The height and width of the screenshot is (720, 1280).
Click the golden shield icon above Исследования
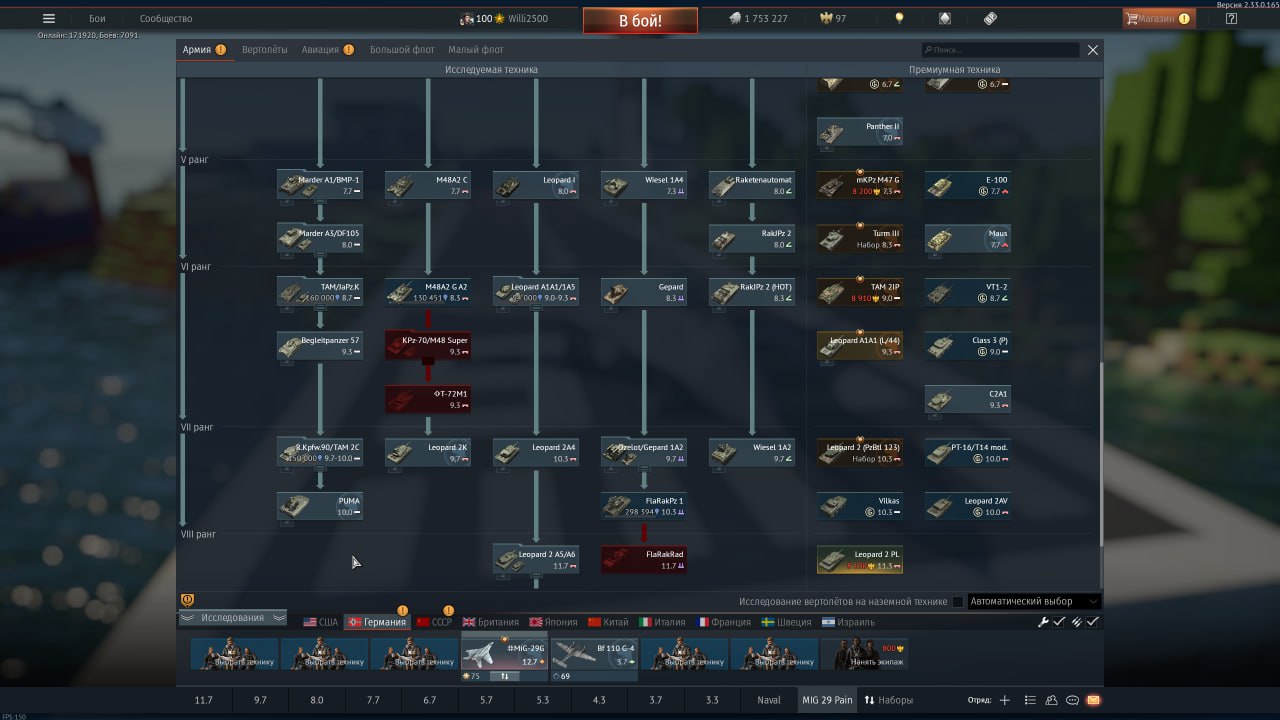coord(187,600)
